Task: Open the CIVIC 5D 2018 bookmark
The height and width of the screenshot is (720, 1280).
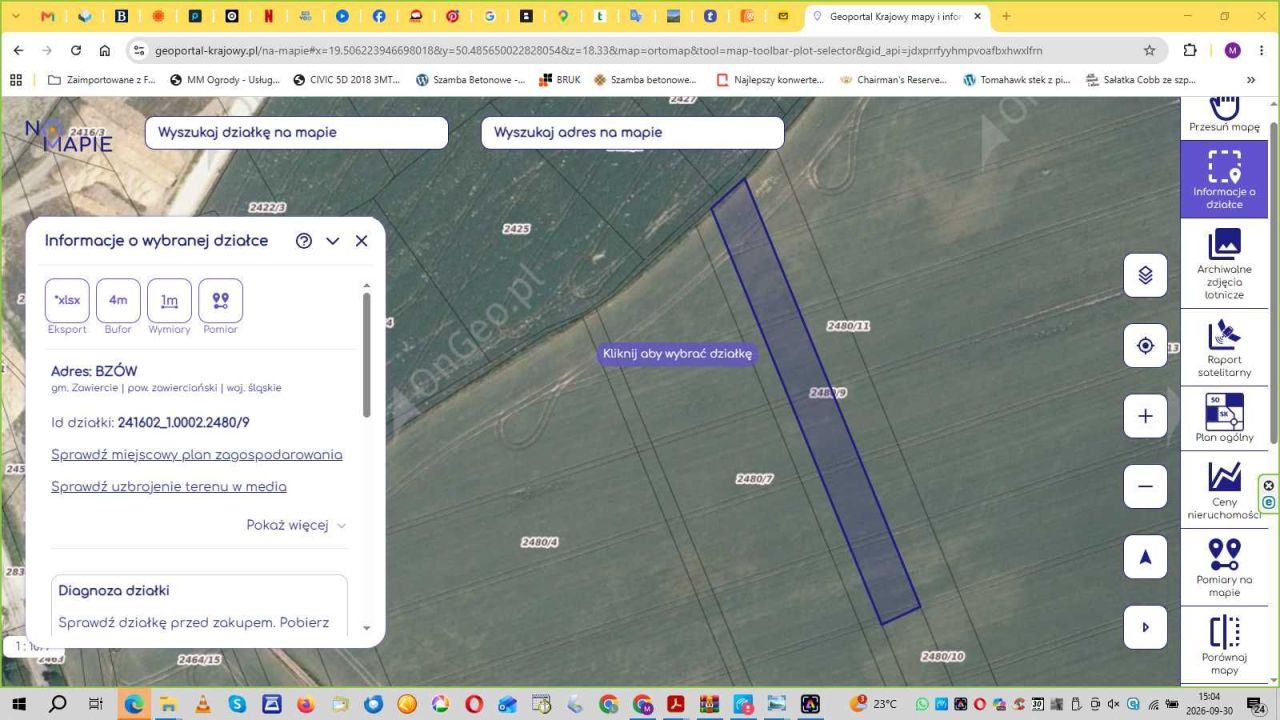Action: coord(346,80)
